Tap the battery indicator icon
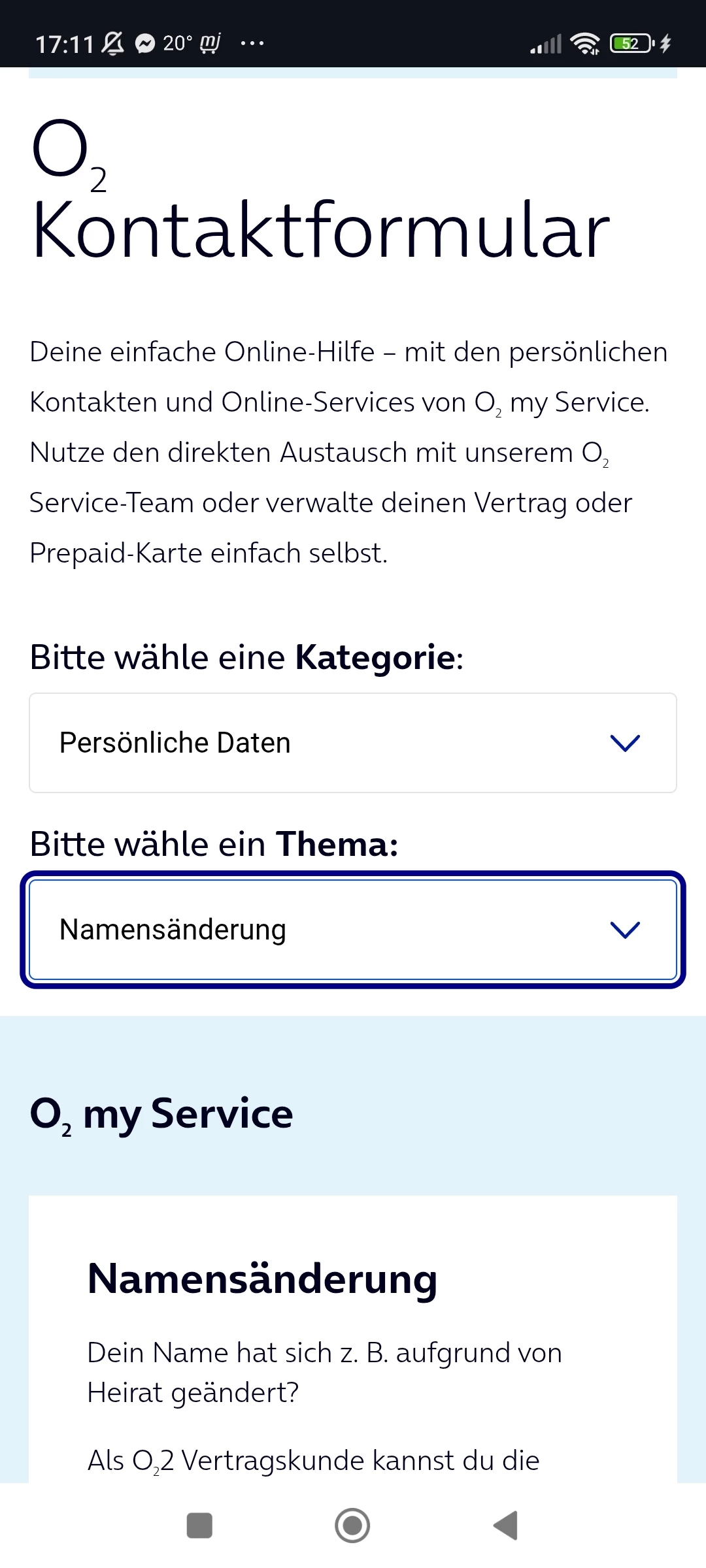This screenshot has height=1568, width=706. point(631,44)
